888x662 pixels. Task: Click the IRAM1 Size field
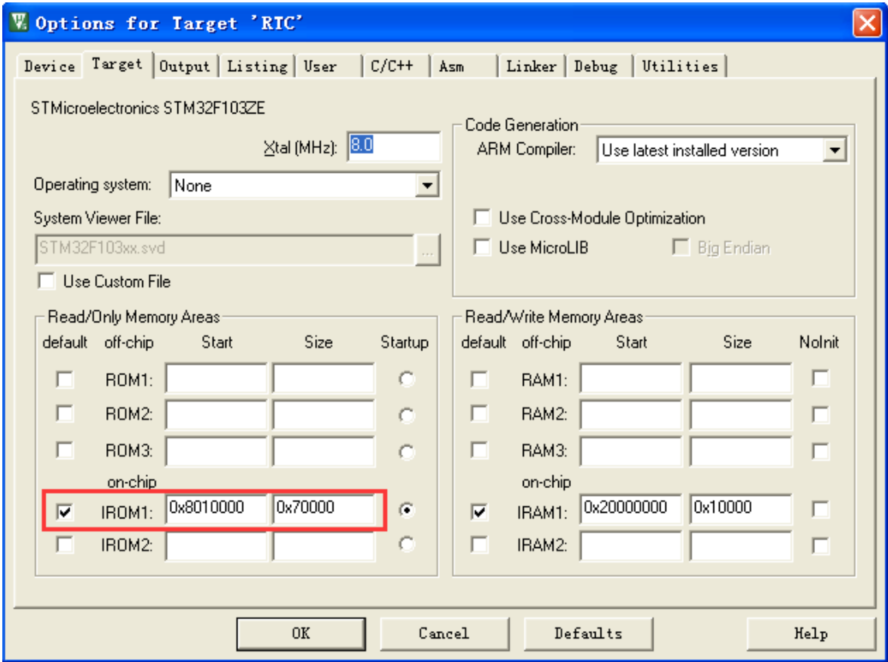click(740, 508)
